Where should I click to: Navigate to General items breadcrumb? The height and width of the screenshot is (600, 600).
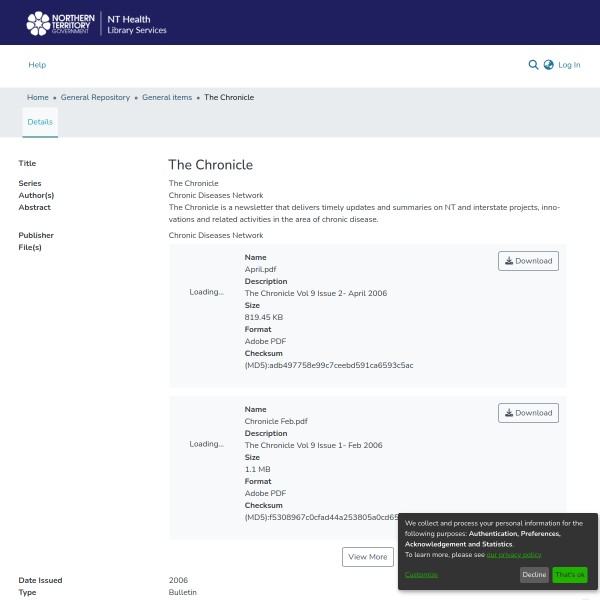167,97
